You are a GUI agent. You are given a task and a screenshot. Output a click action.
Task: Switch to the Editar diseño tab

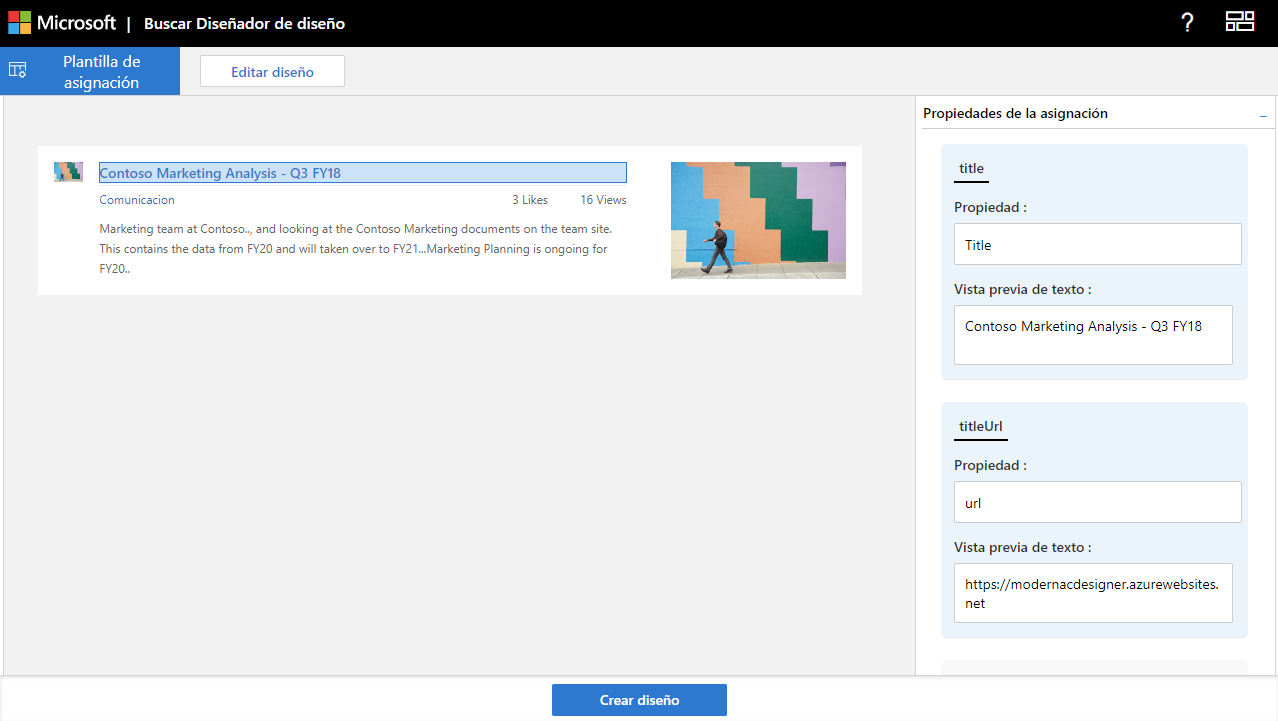point(272,72)
